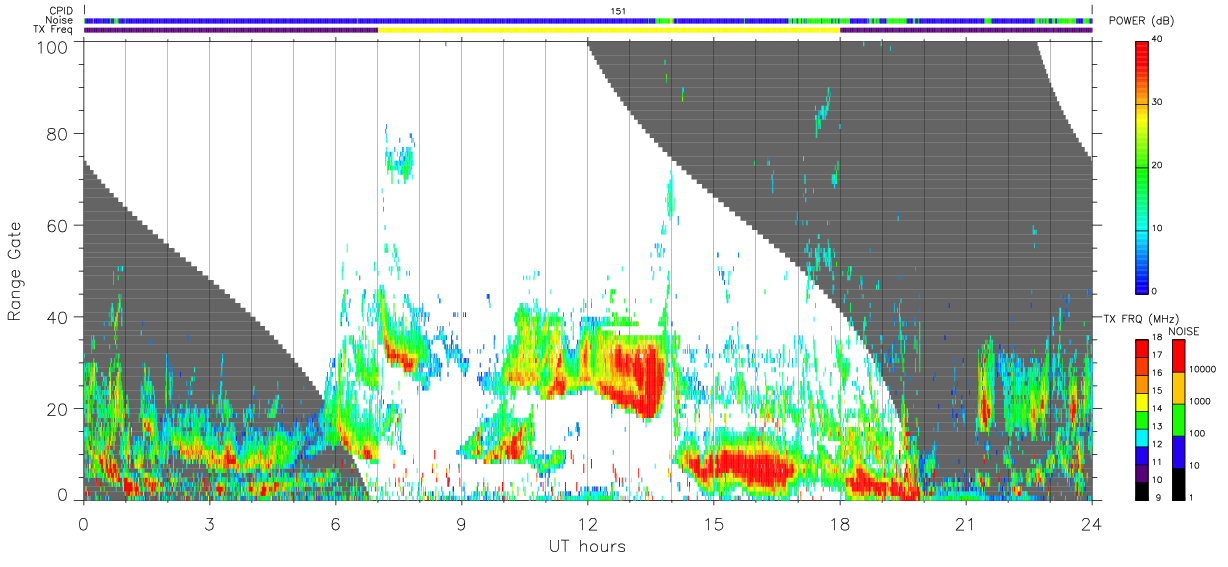Click noise scale label 1000
This screenshot has height=567, width=1228.
(x=1200, y=401)
